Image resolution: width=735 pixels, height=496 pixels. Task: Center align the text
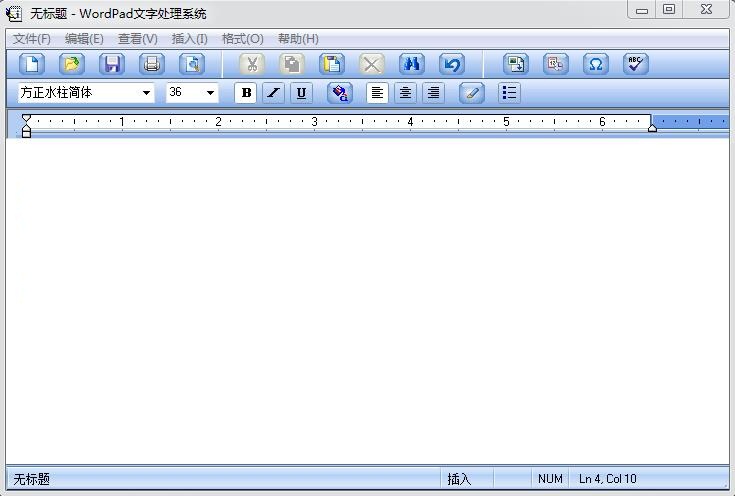[x=405, y=92]
